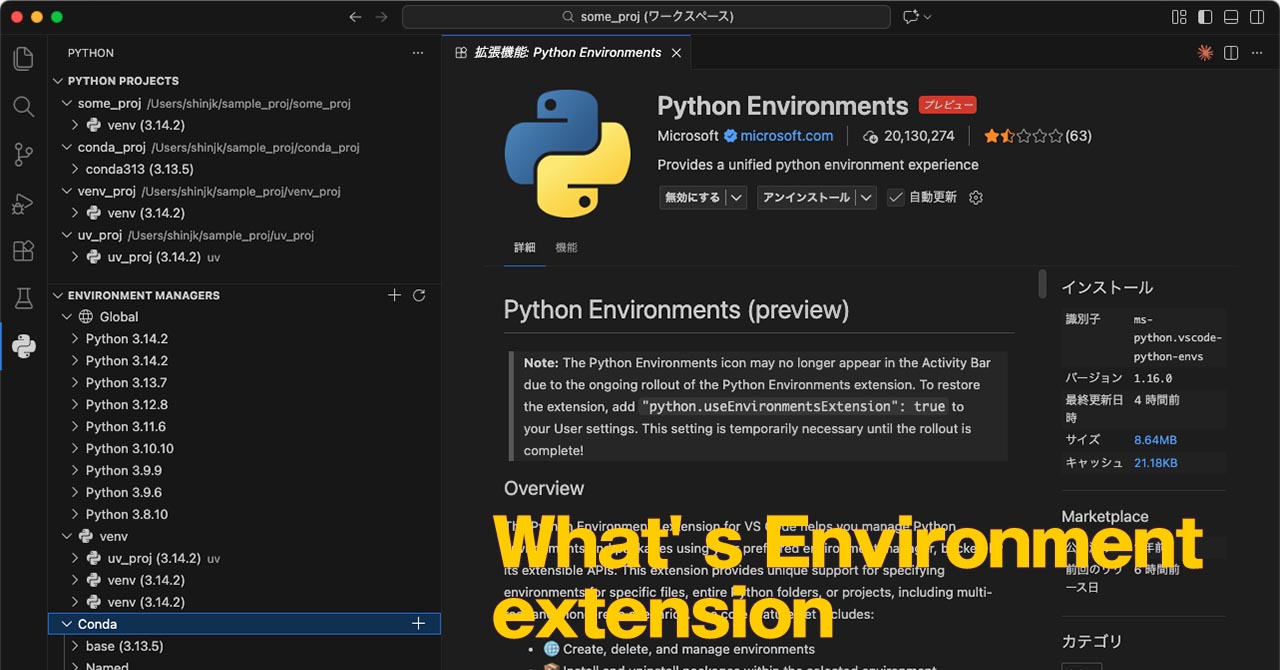This screenshot has width=1280, height=670.
Task: Open Source Control in the Activity Bar
Action: click(22, 155)
